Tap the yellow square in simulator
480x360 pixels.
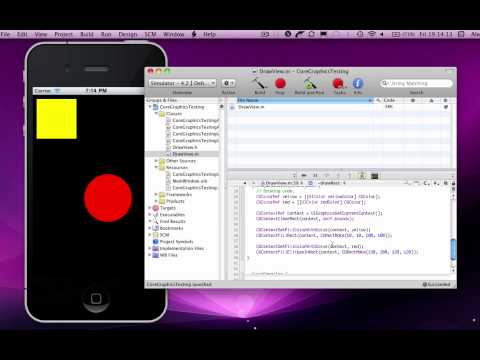tap(57, 119)
